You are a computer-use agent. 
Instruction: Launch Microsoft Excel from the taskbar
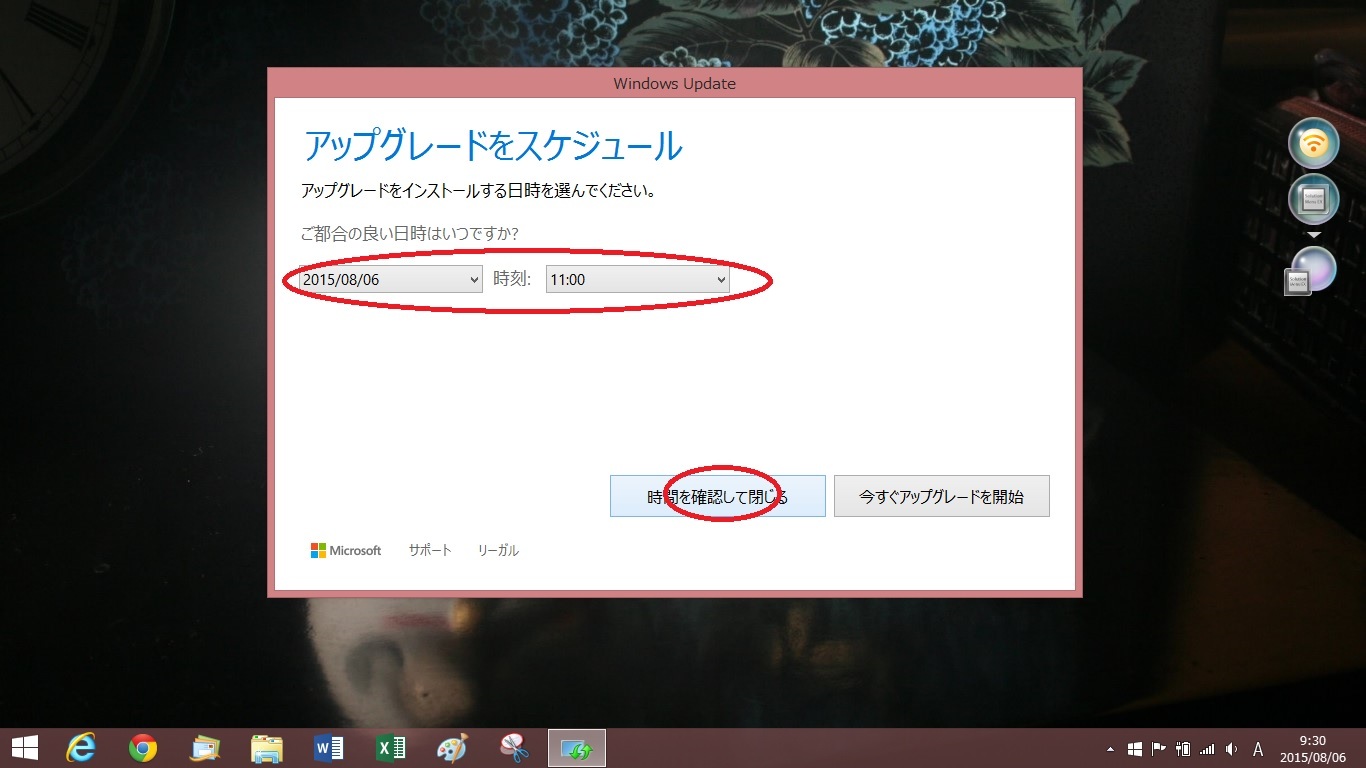pos(390,748)
